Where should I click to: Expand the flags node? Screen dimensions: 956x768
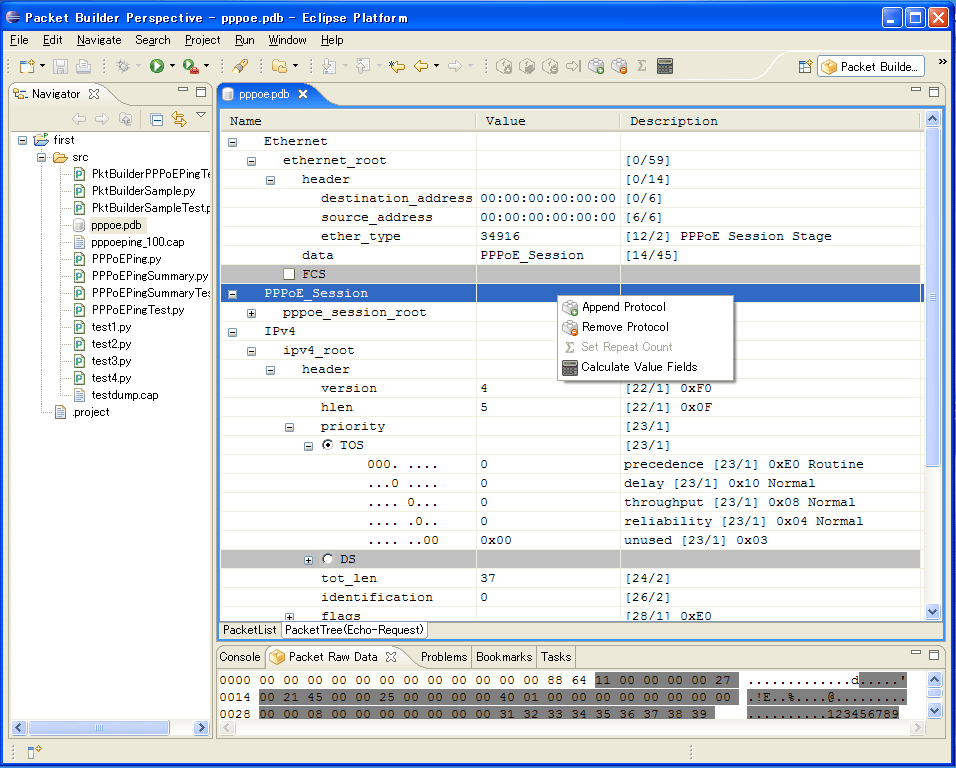click(x=290, y=617)
